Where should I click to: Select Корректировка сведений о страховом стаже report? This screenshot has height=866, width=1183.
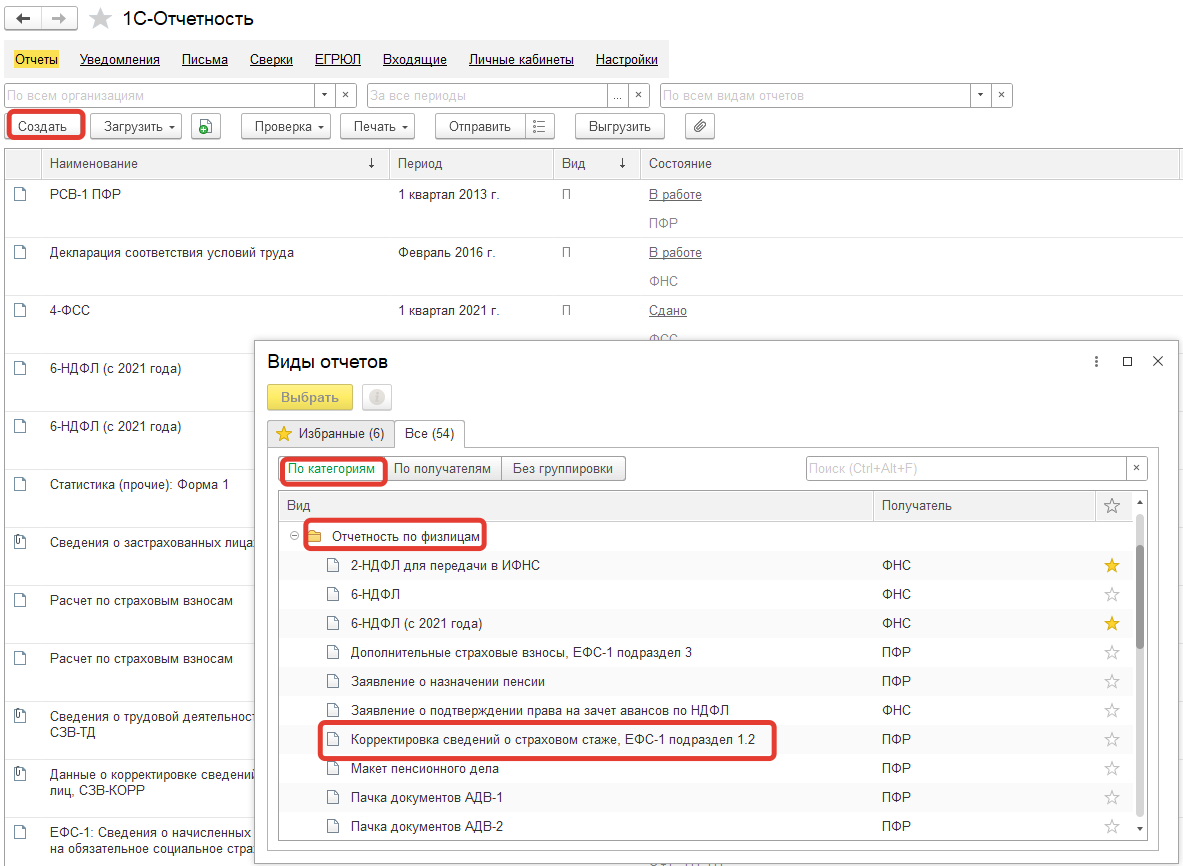(552, 740)
